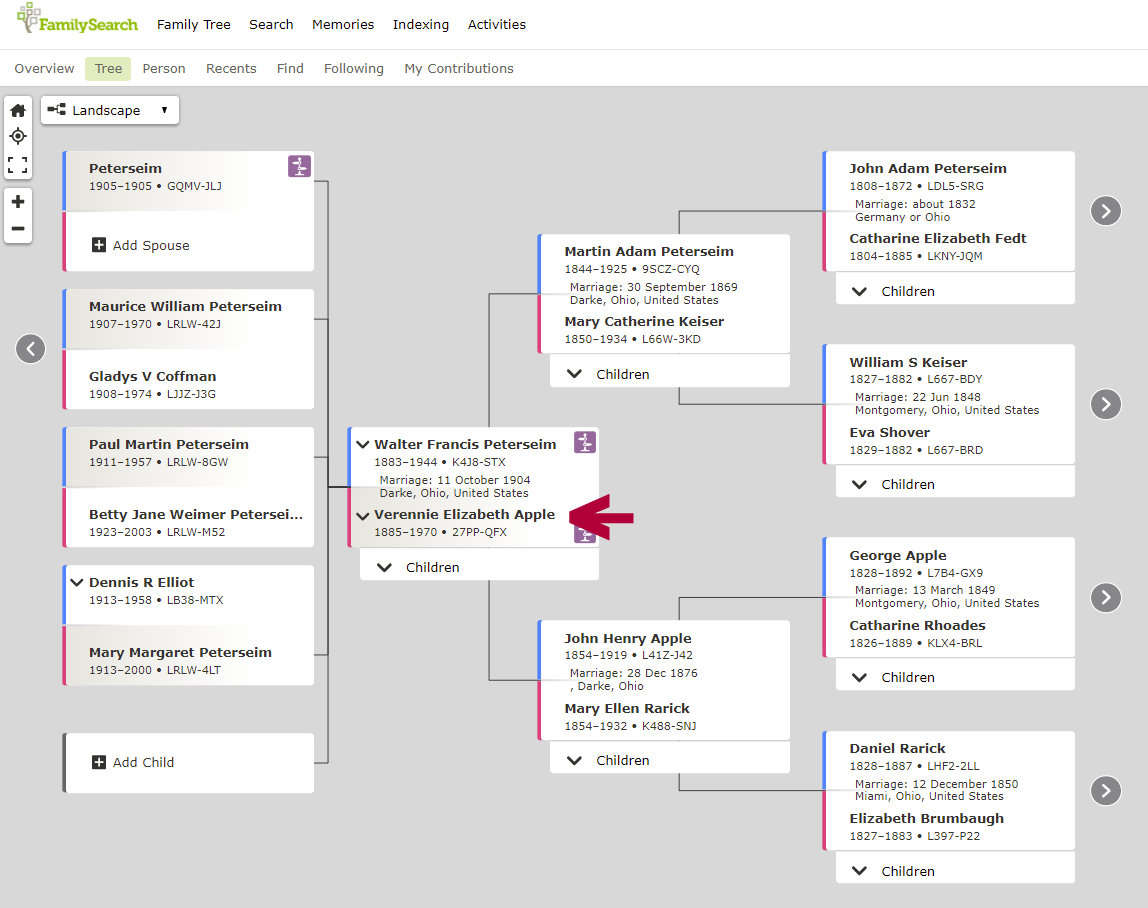The height and width of the screenshot is (908, 1148).
Task: Expand ancestors right of George Apple
Action: pos(1105,597)
